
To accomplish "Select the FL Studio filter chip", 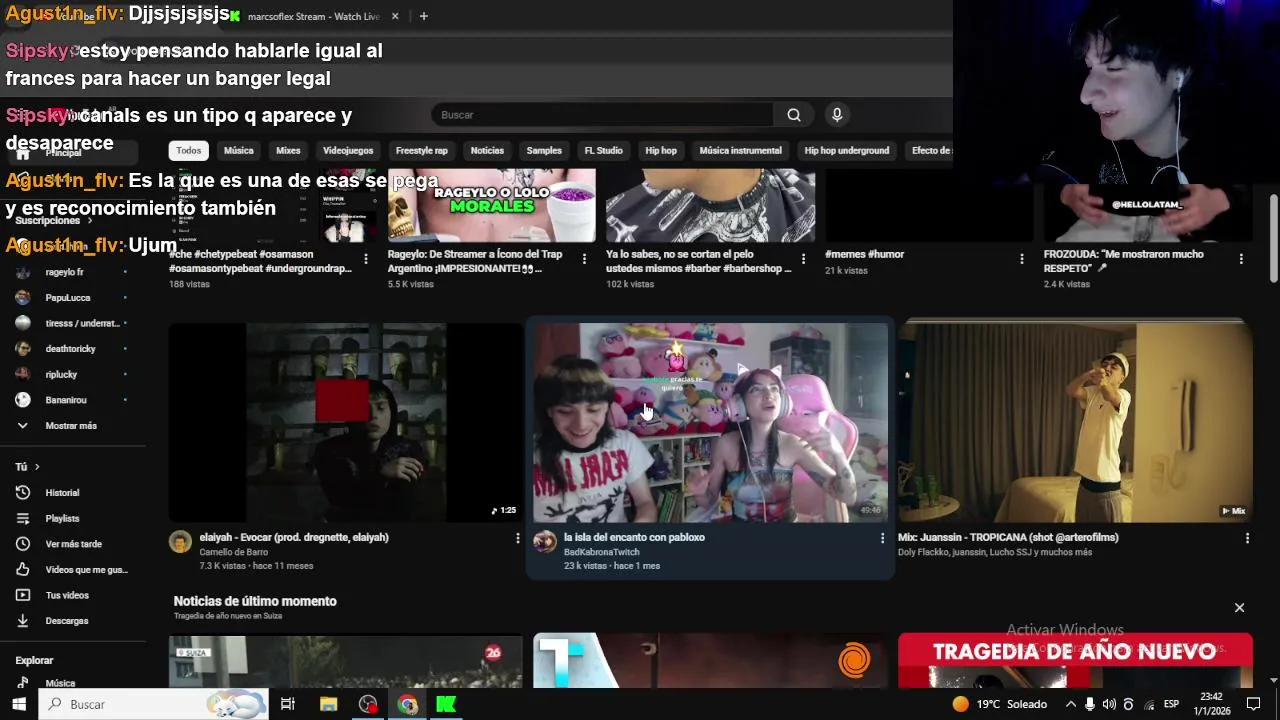I will (x=604, y=151).
